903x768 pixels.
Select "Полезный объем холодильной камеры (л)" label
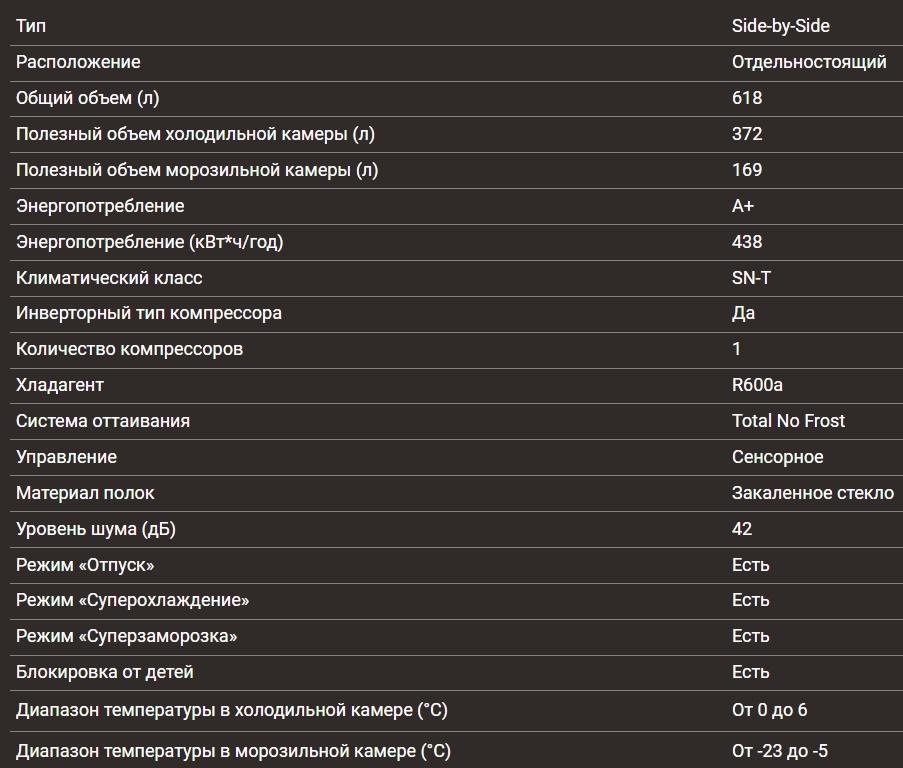[195, 134]
